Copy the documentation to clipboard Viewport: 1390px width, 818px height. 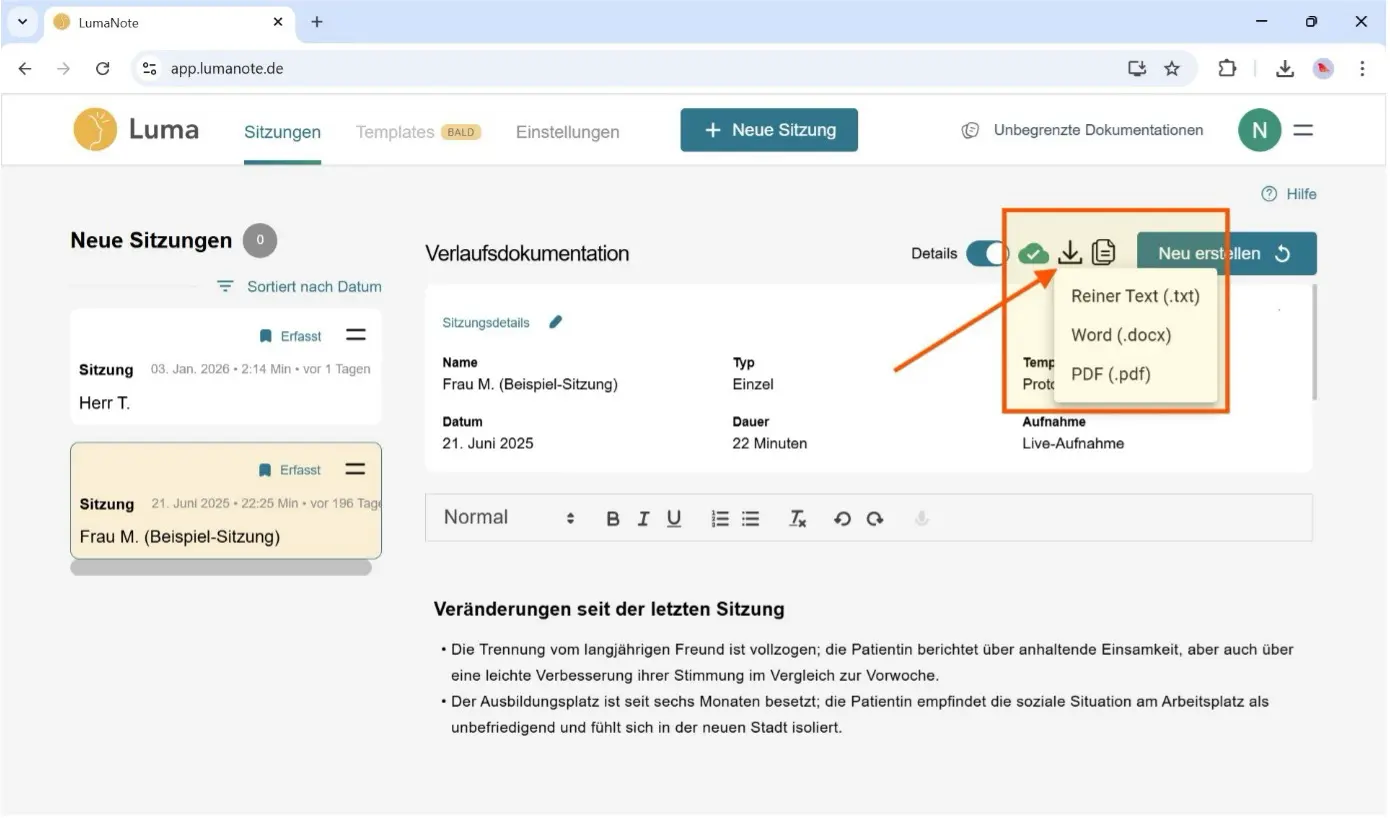1103,252
